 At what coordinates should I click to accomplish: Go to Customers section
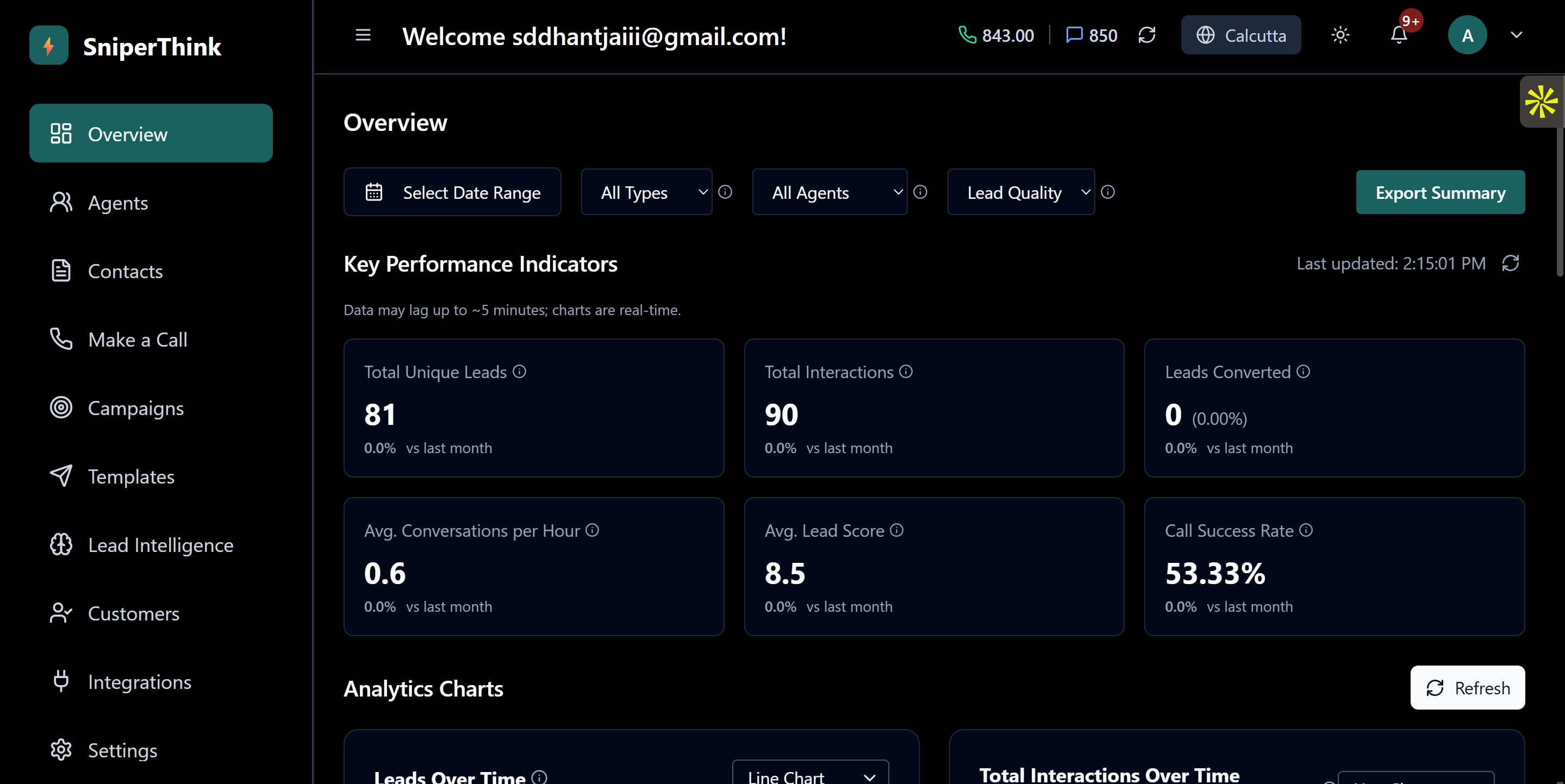tap(151, 613)
